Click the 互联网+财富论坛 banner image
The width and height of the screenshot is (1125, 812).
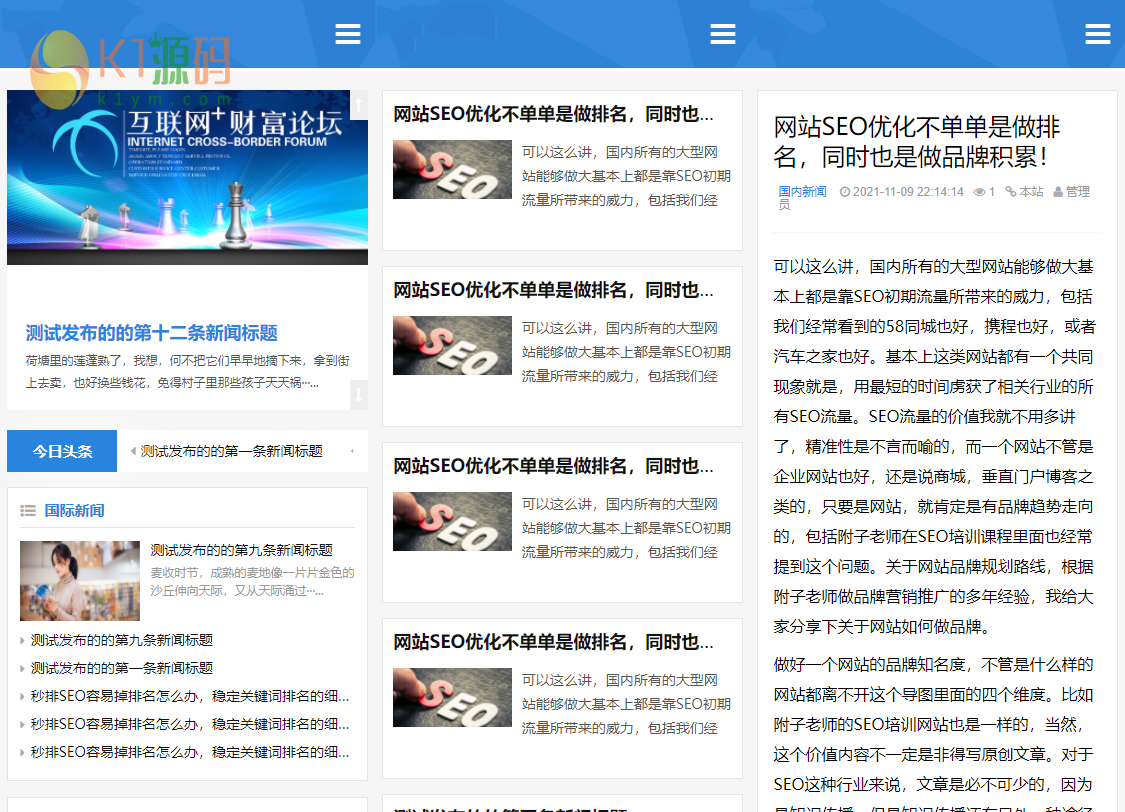[187, 177]
